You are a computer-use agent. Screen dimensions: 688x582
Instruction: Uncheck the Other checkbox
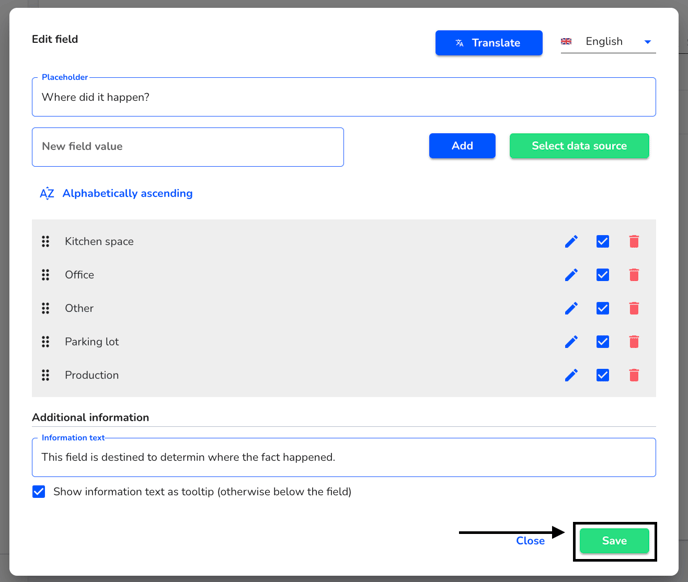click(602, 308)
